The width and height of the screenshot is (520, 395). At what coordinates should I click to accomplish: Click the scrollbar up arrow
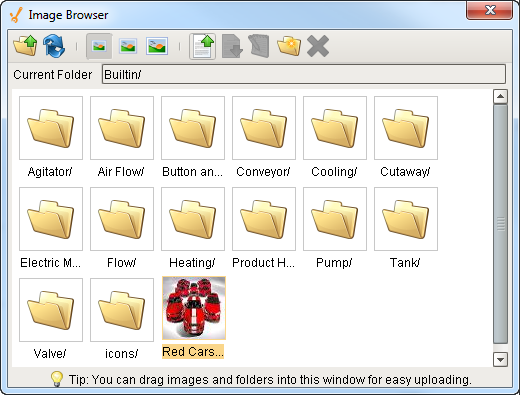point(500,97)
